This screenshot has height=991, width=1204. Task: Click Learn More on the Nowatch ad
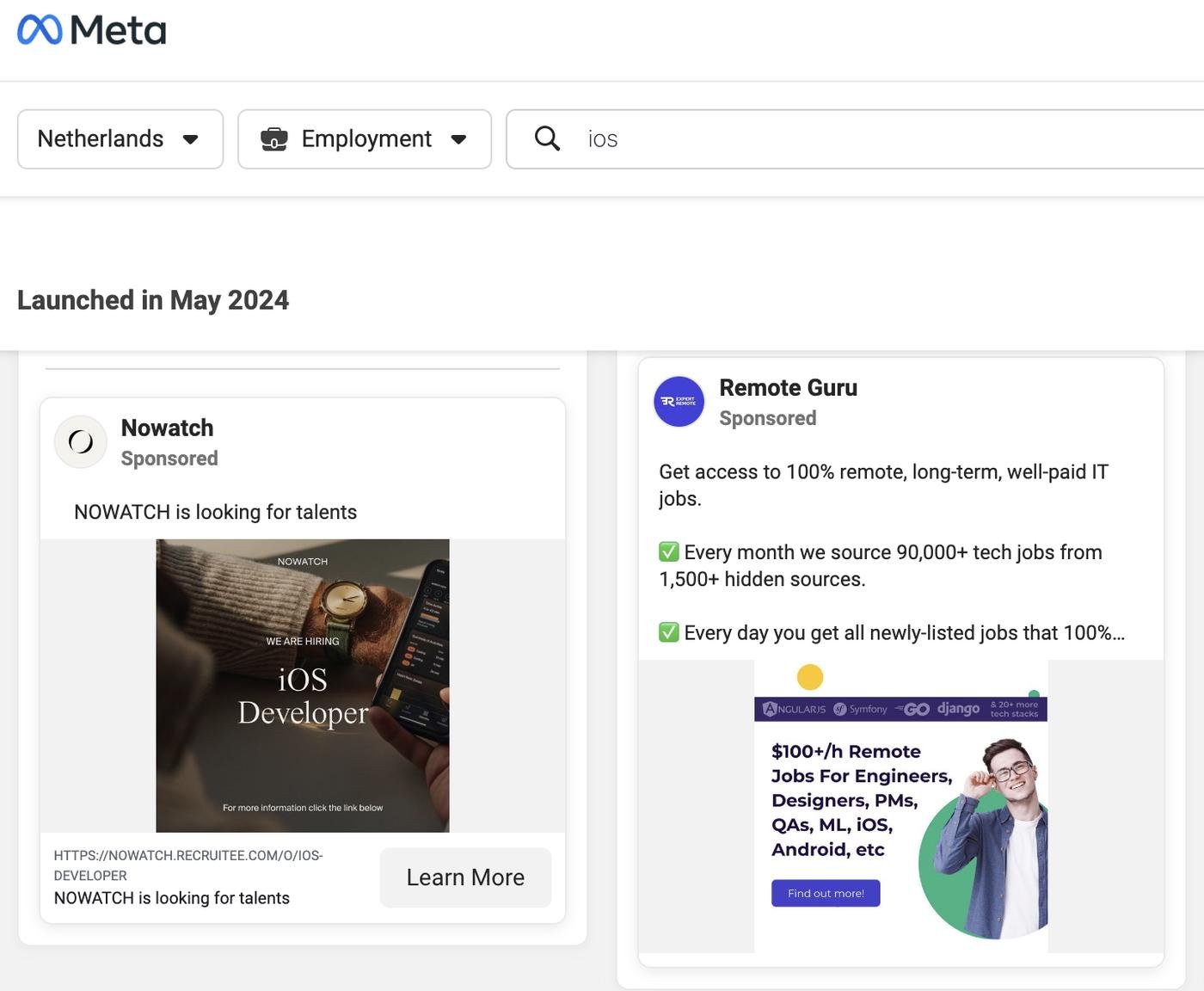(x=465, y=877)
